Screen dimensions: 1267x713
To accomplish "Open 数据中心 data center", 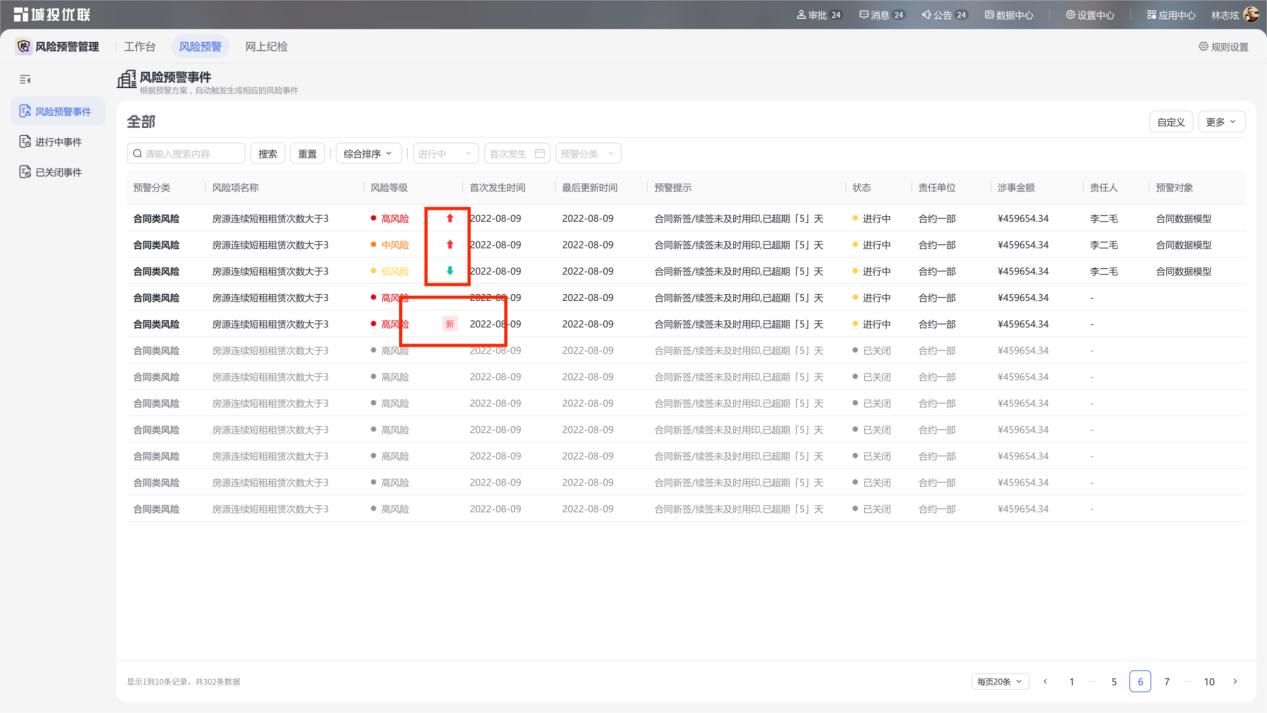I will point(1009,15).
